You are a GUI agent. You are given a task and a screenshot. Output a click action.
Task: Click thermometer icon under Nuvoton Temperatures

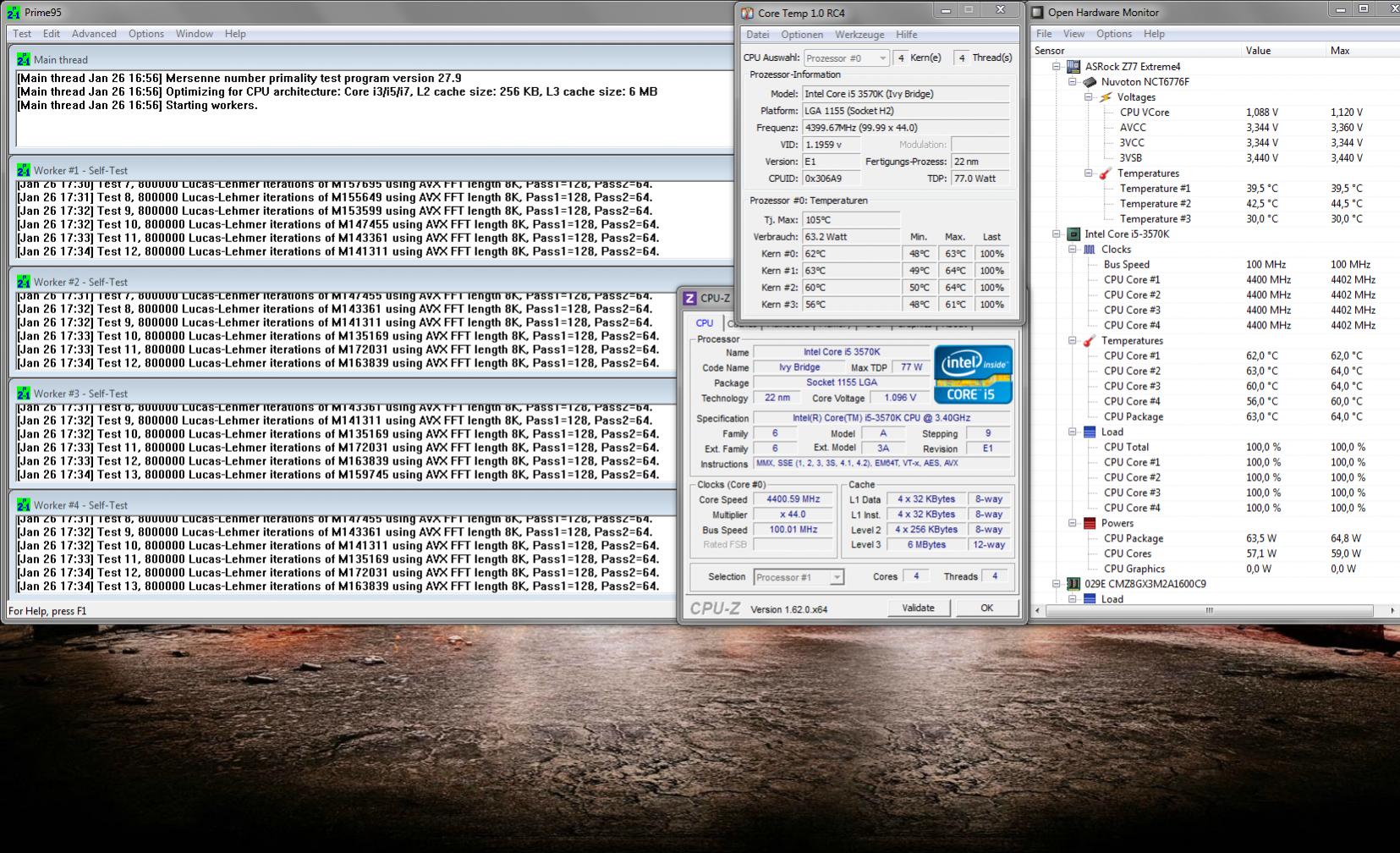[1106, 173]
